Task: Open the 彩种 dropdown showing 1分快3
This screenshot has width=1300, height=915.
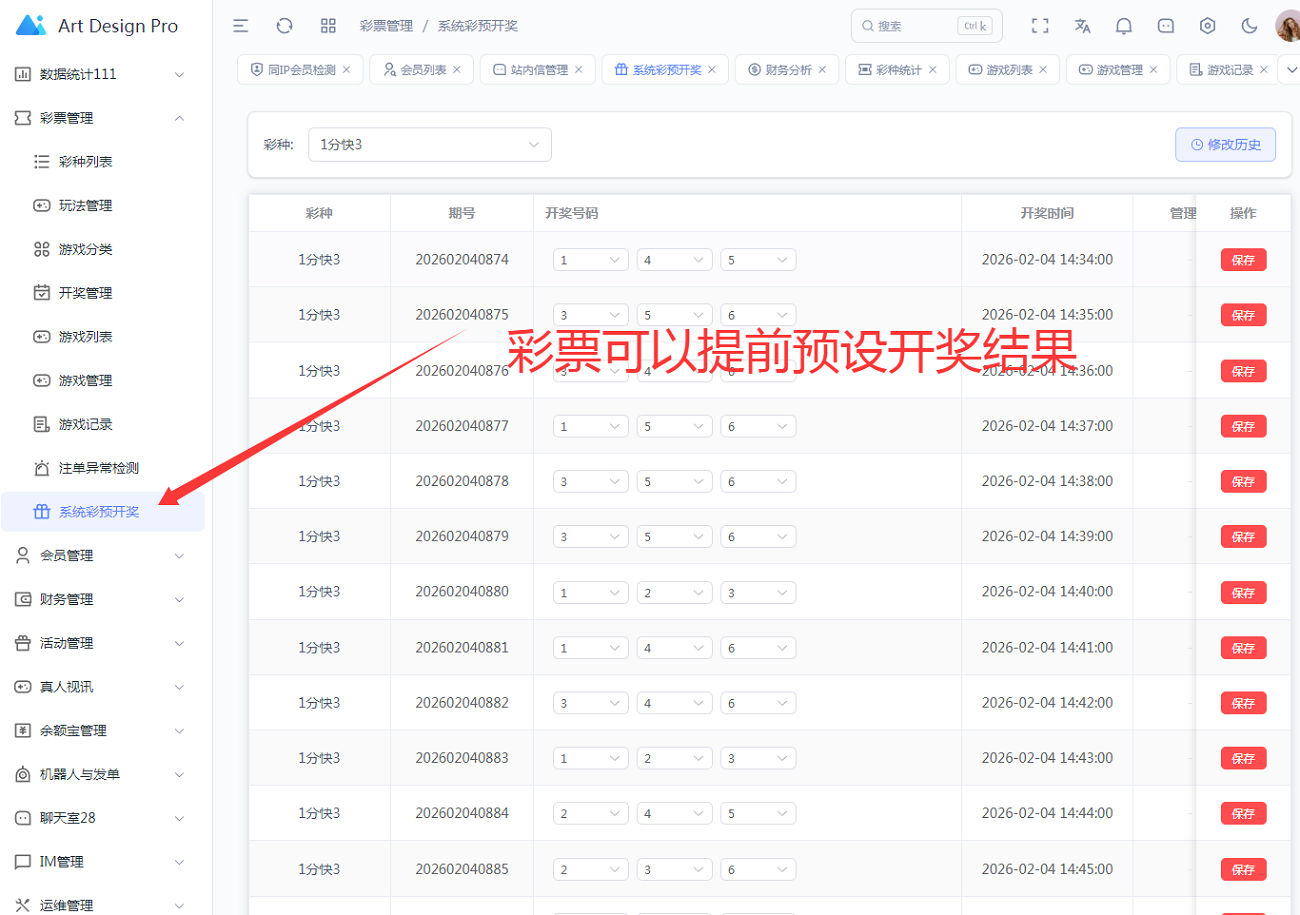Action: click(x=429, y=144)
